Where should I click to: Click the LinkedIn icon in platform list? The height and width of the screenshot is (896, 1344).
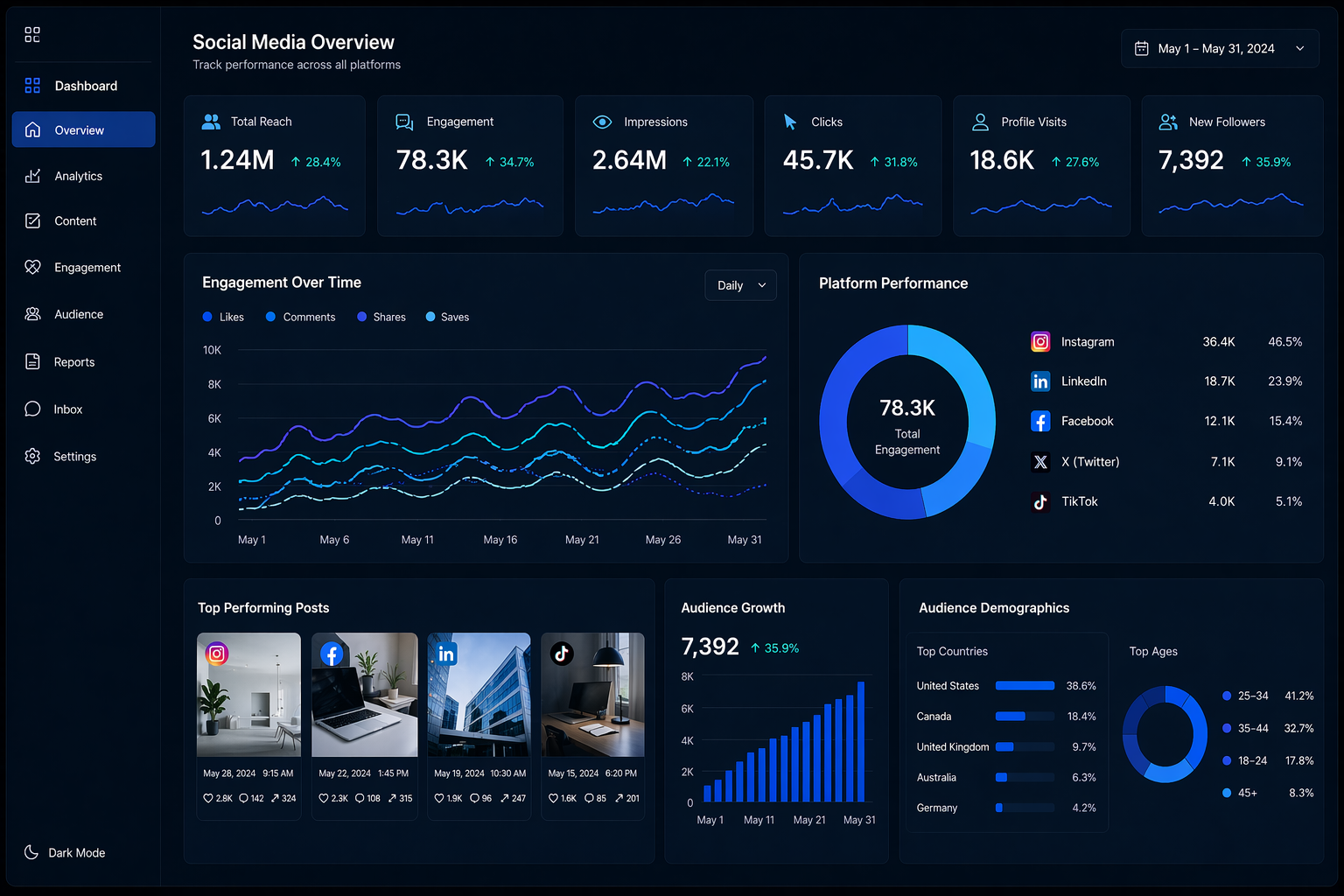pyautogui.click(x=1040, y=381)
